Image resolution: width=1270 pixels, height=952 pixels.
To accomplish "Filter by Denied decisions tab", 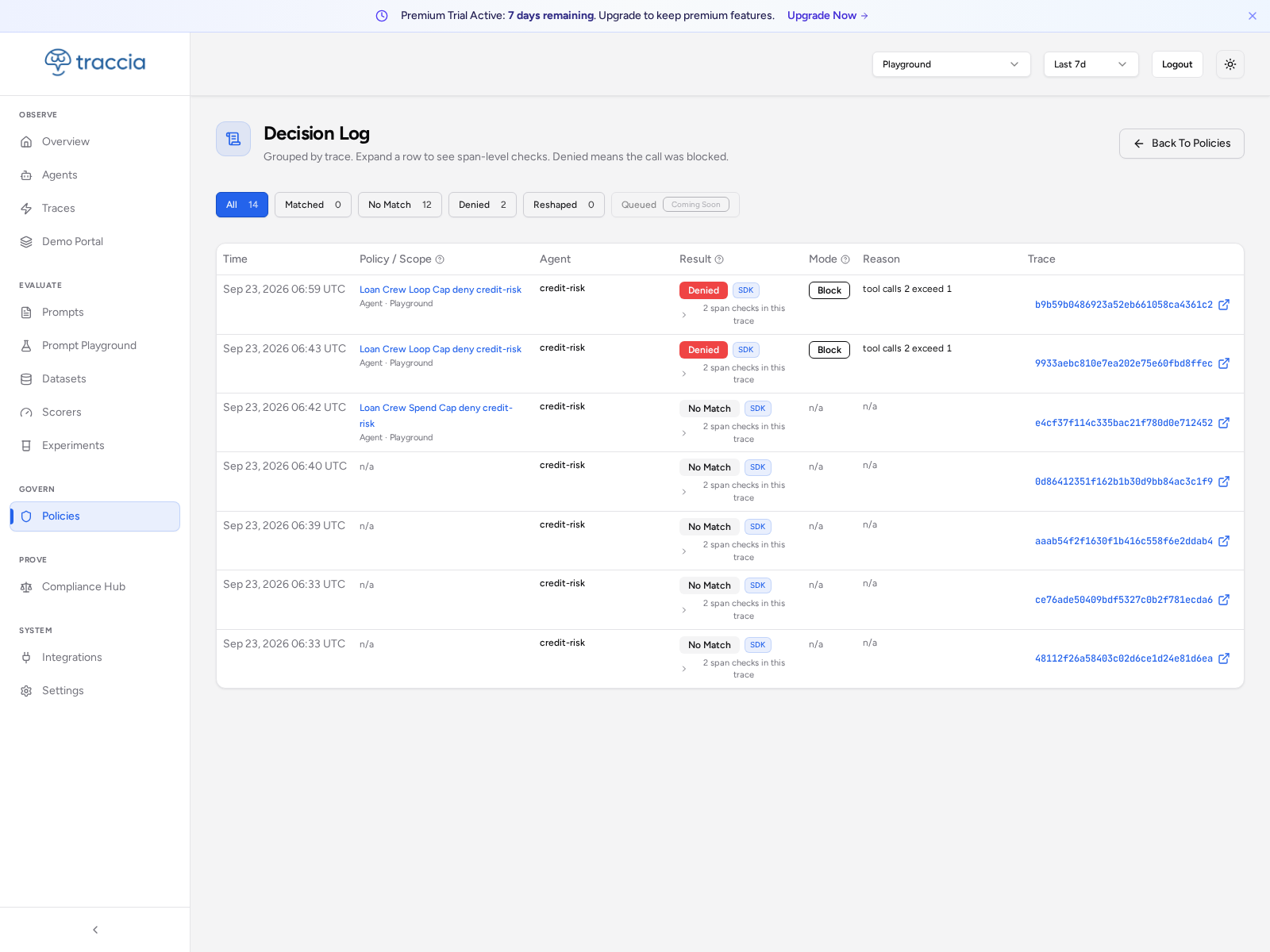I will coord(483,205).
